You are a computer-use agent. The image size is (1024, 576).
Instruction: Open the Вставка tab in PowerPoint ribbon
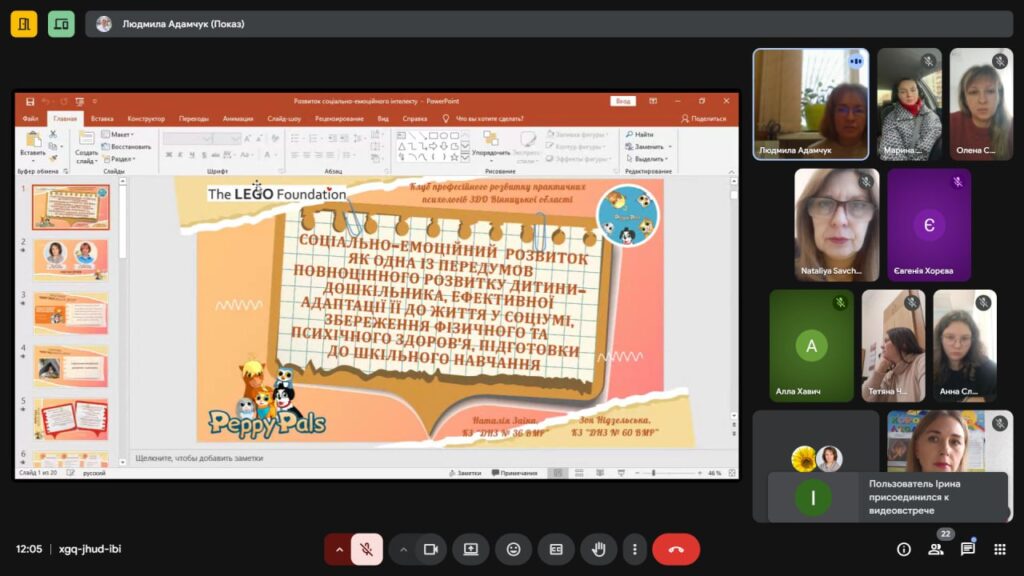102,118
